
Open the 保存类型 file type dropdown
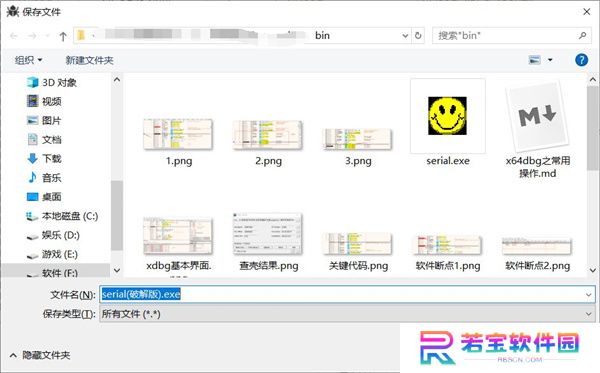[x=347, y=314]
